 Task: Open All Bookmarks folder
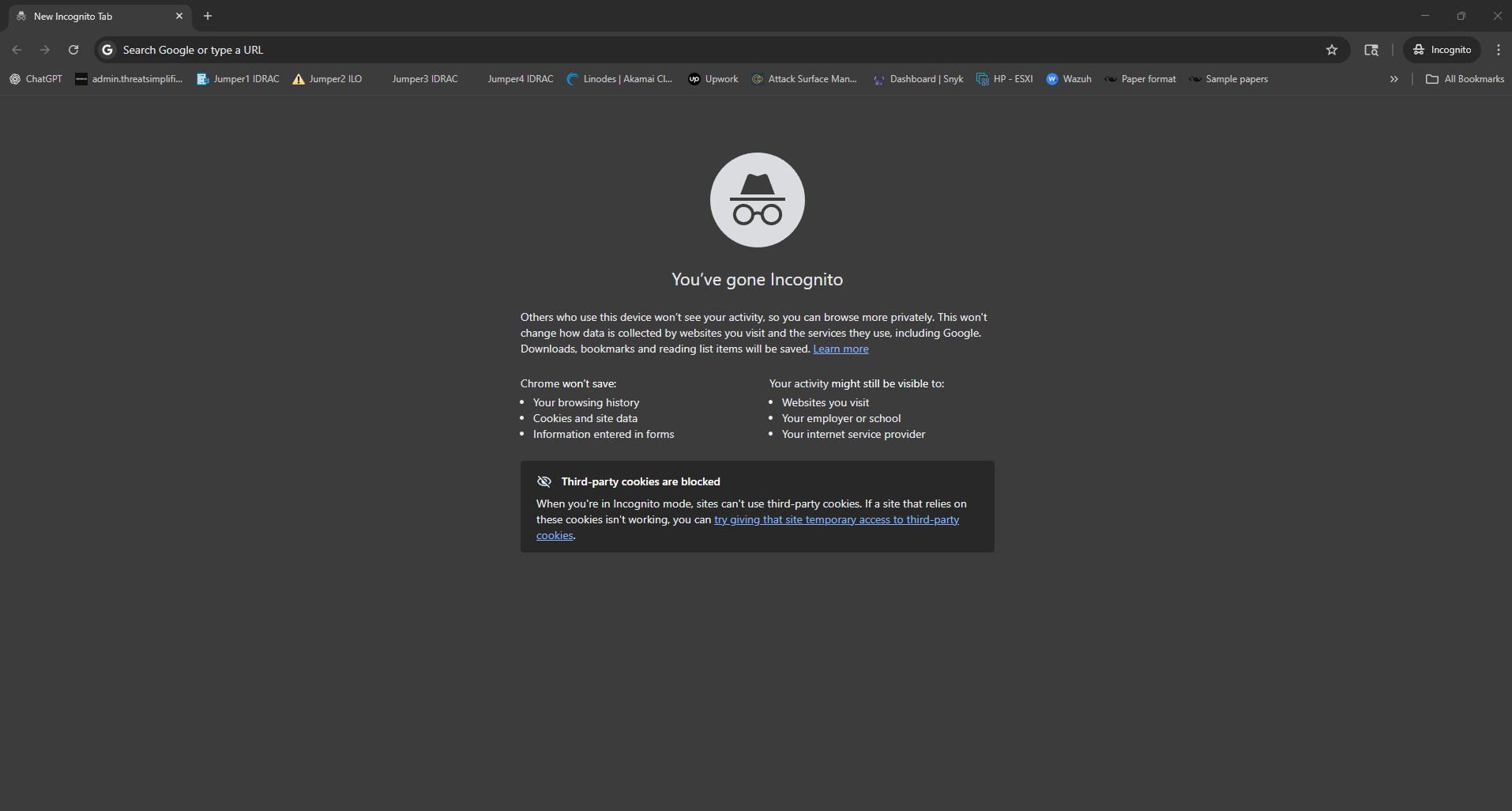(1465, 78)
